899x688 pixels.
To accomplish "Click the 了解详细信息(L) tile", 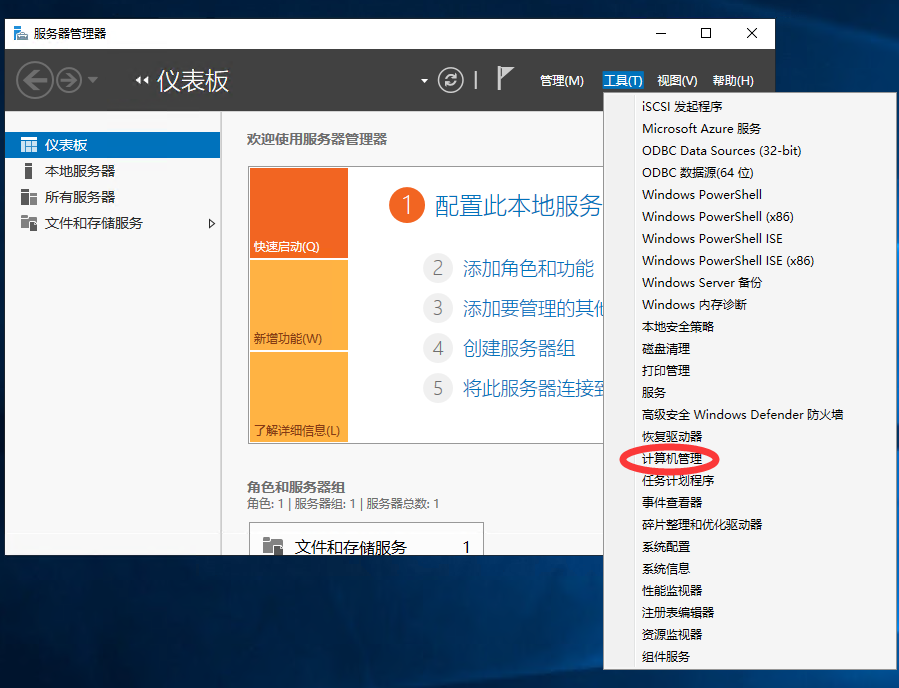I will tap(299, 397).
